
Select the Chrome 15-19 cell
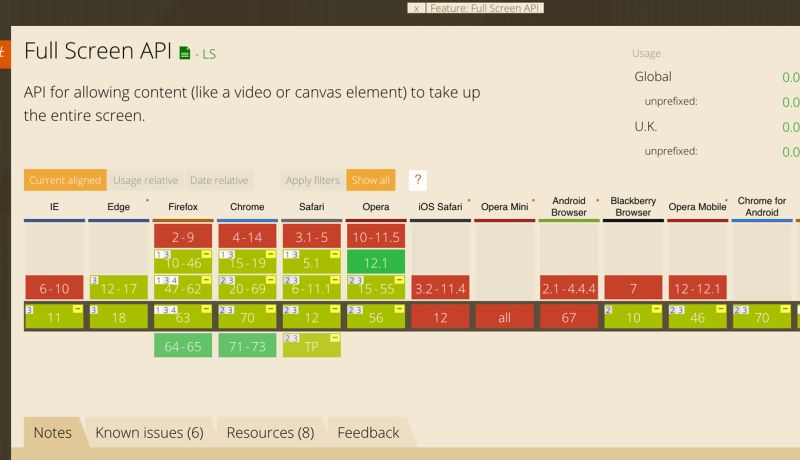coord(247,262)
